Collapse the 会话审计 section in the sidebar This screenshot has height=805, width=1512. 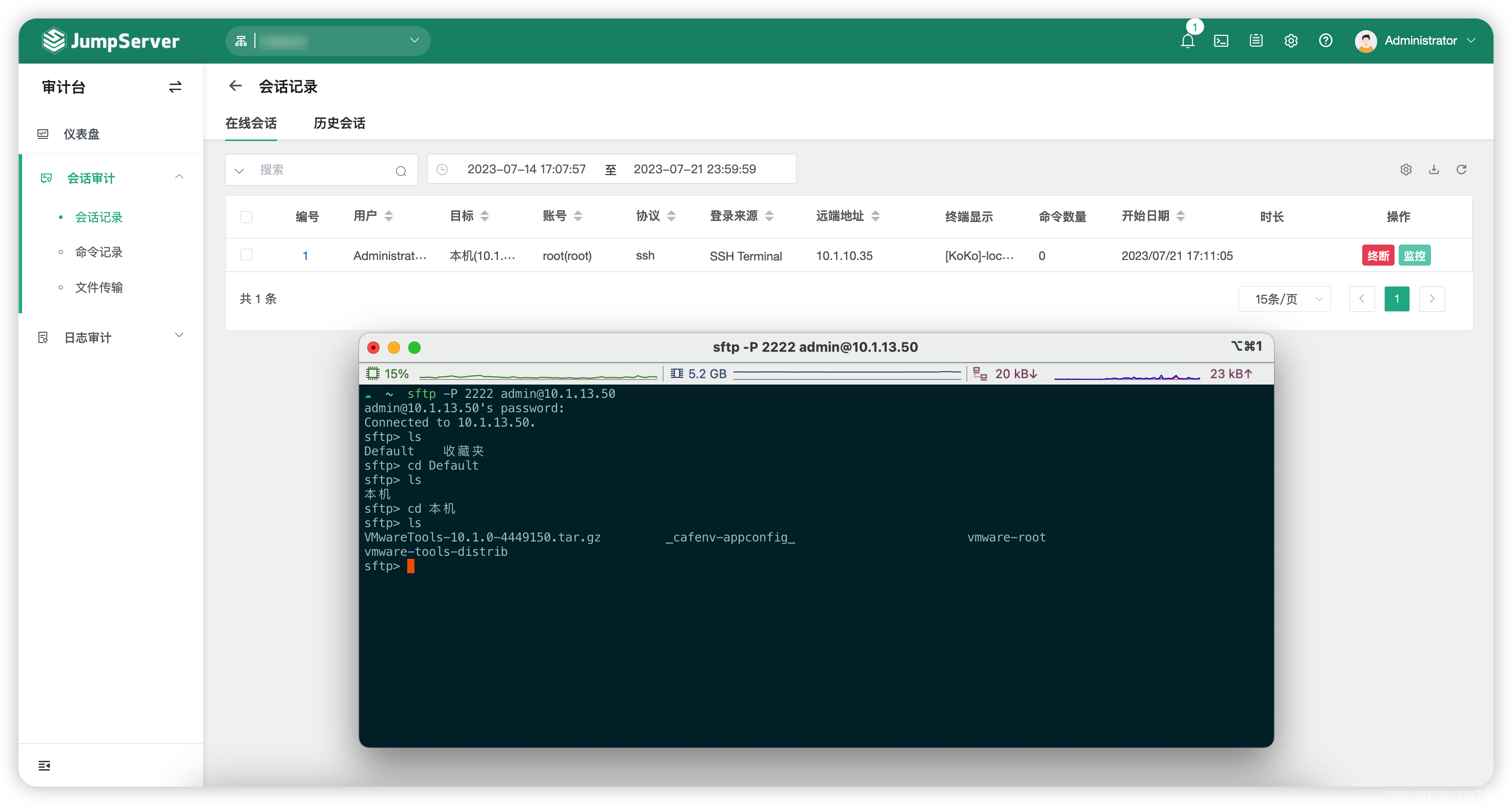tap(180, 177)
